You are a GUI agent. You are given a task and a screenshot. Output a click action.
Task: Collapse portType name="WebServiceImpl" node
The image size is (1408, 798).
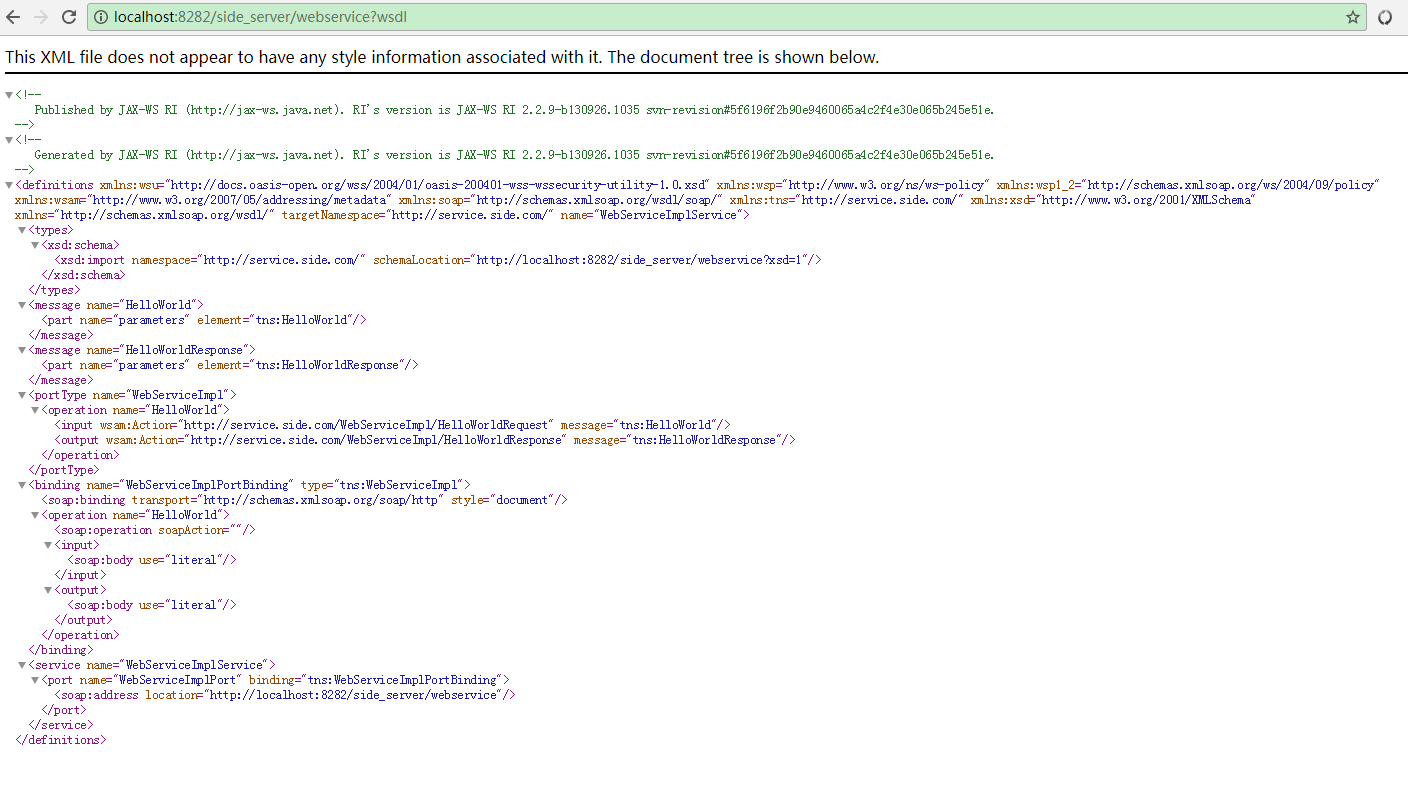click(22, 395)
